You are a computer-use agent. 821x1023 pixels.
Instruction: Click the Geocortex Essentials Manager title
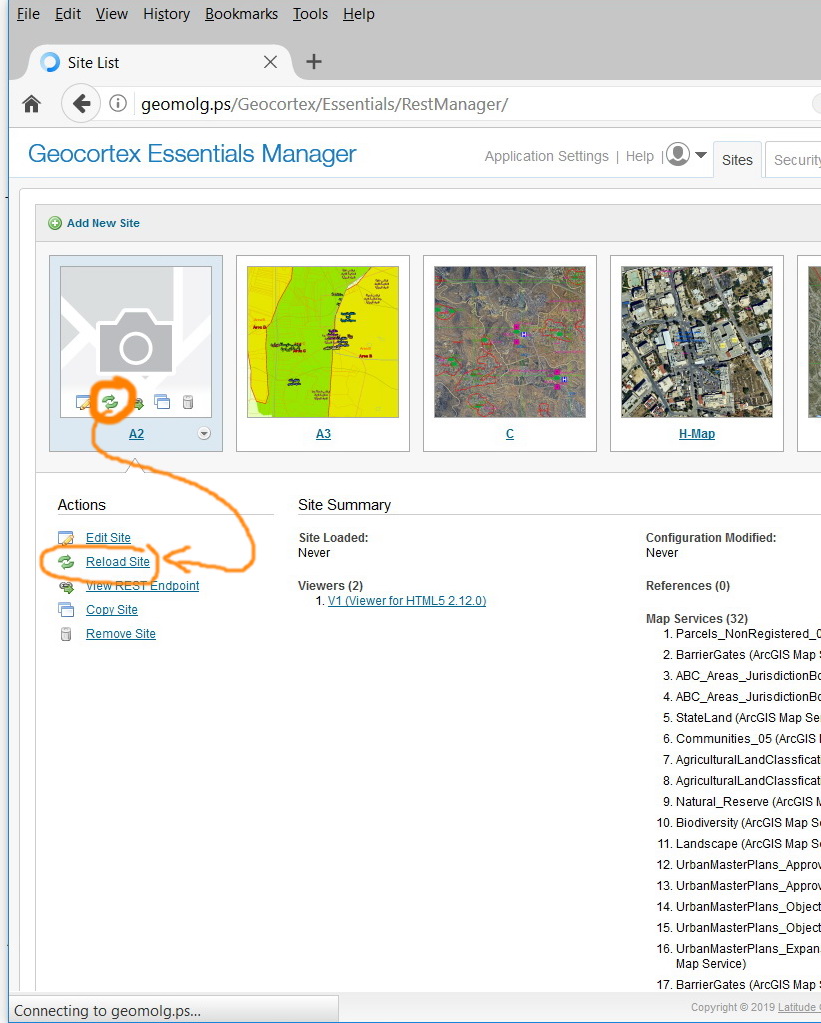click(x=192, y=154)
